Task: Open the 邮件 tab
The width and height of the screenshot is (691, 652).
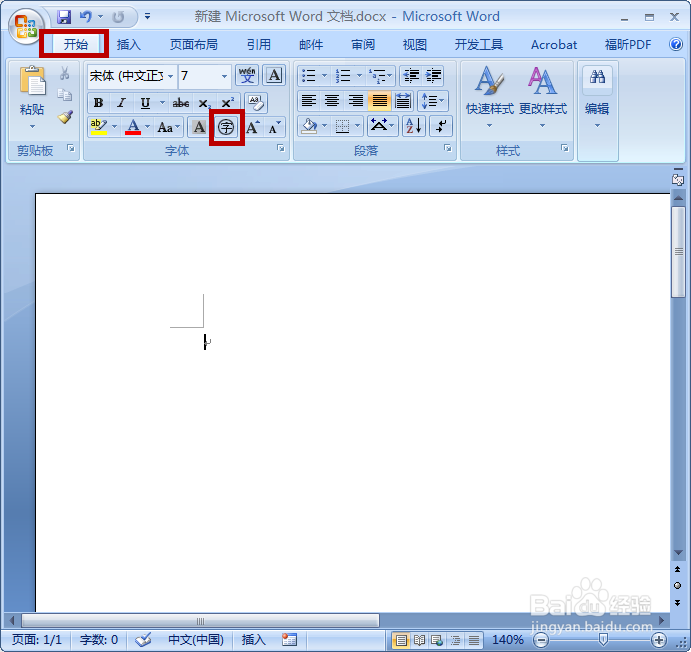Action: click(311, 44)
